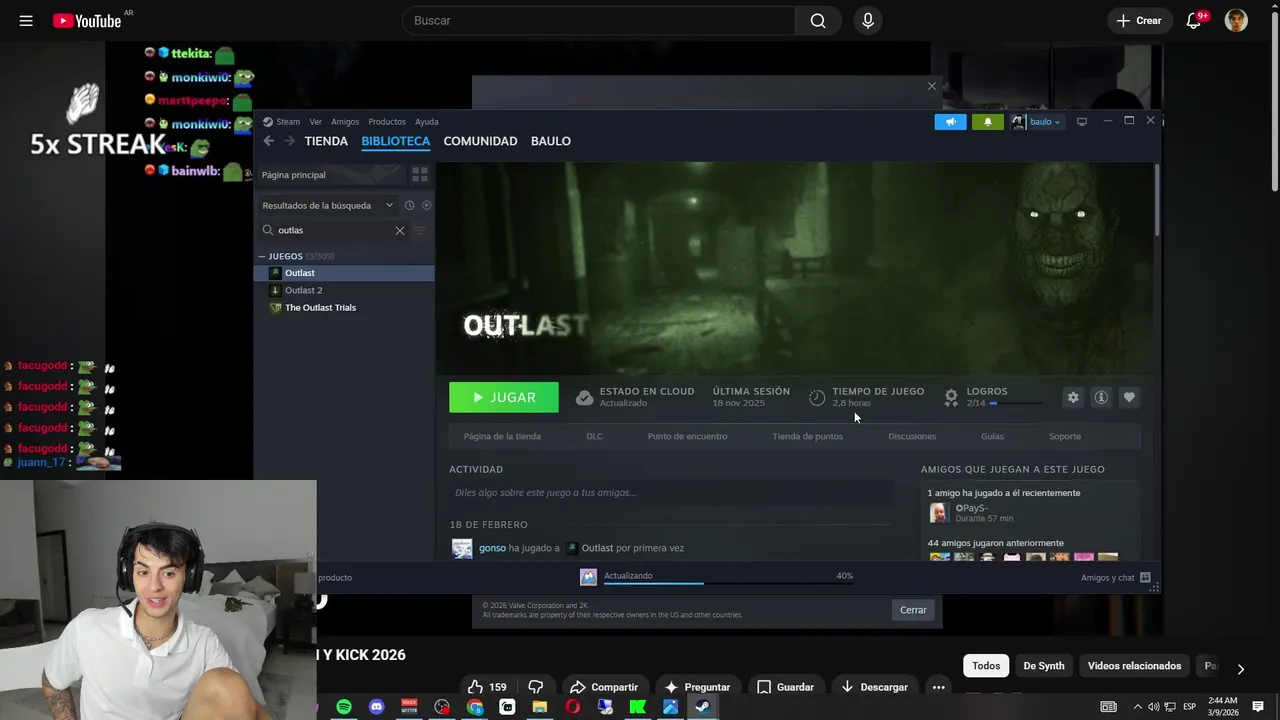Open Opera from the taskbar
1280x720 pixels.
(572, 707)
